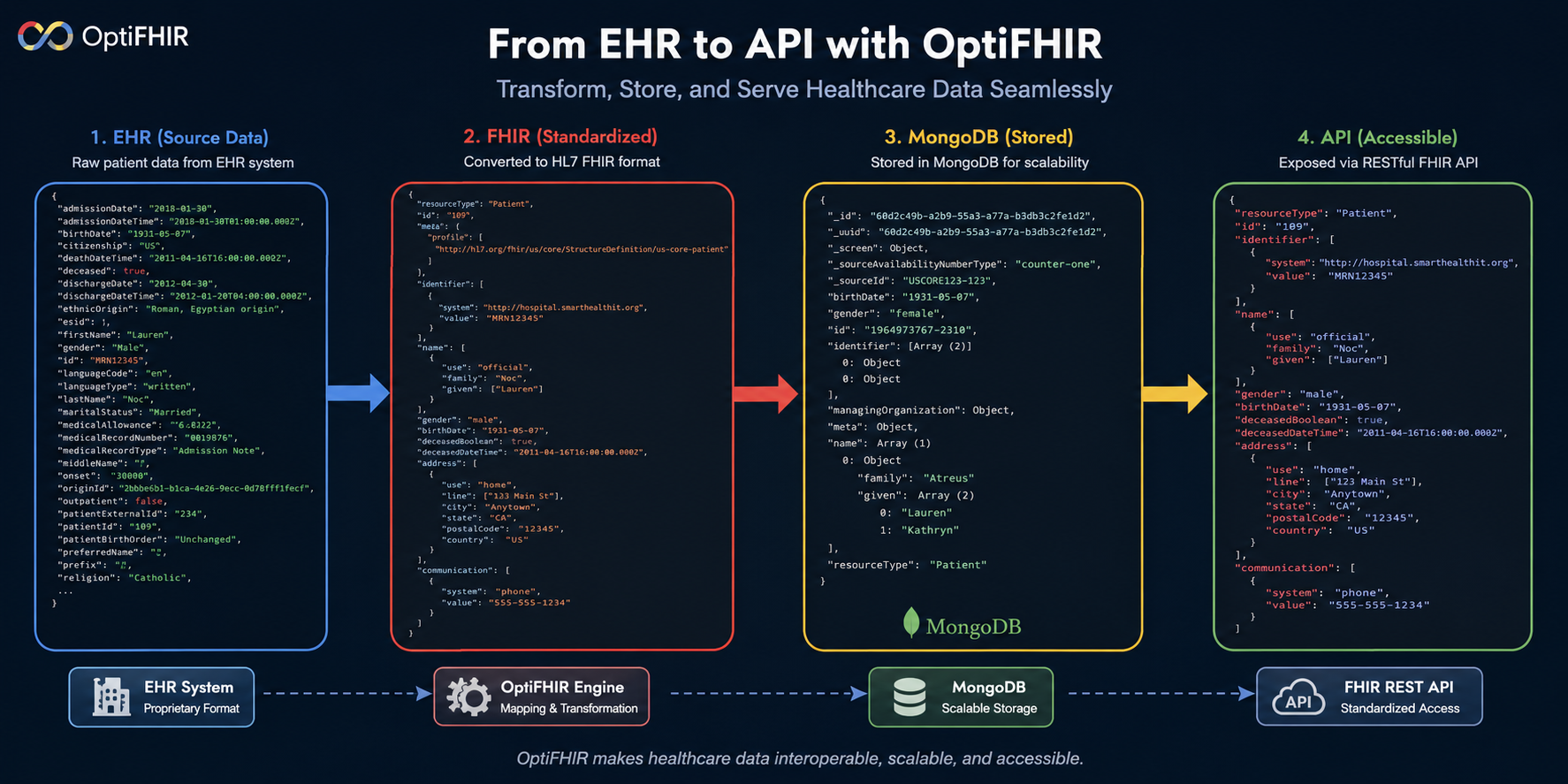Viewport: 1568px width, 784px height.
Task: Click the "originId" line in EHR data
Action: [186, 488]
